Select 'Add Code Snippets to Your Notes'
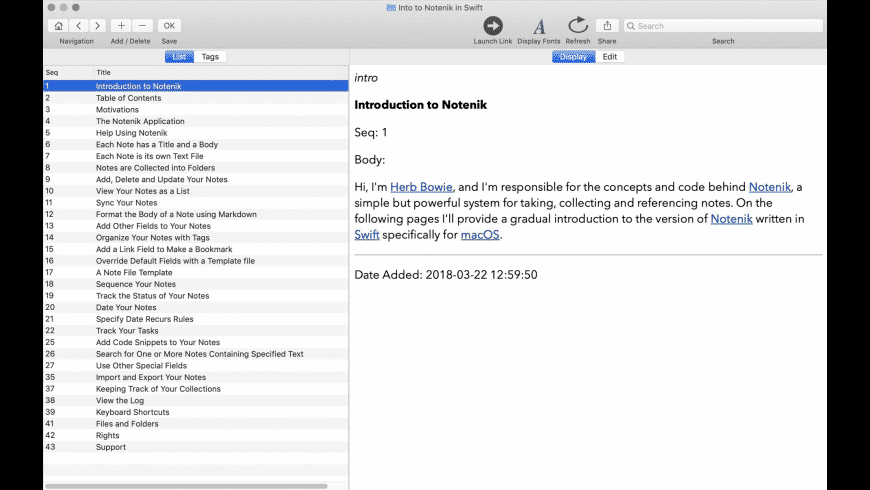 tap(196, 342)
